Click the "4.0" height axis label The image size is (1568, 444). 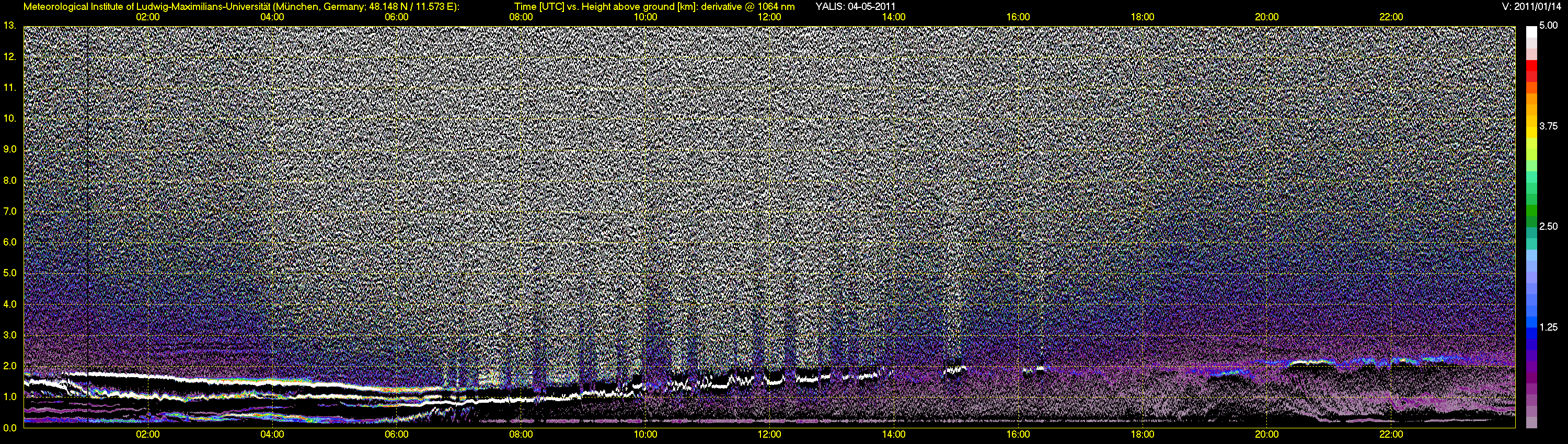coord(10,303)
